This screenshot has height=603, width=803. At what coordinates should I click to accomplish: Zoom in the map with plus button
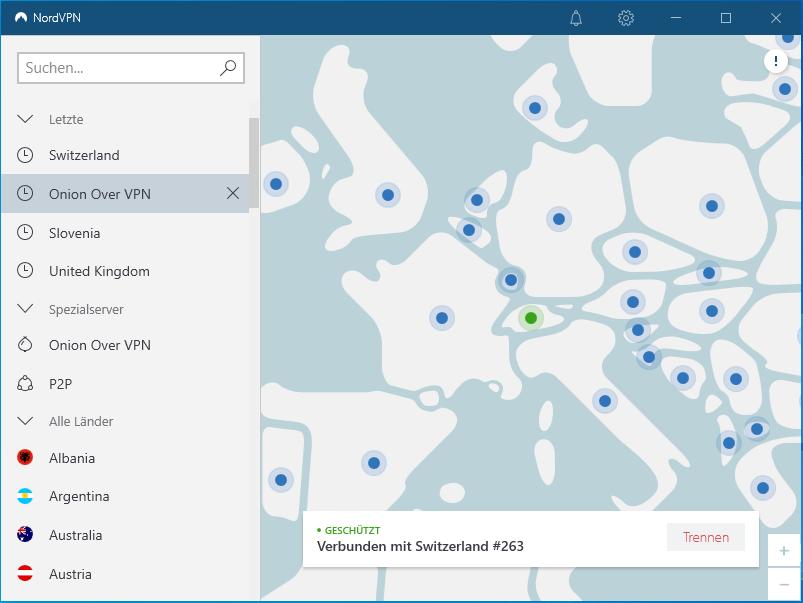784,551
